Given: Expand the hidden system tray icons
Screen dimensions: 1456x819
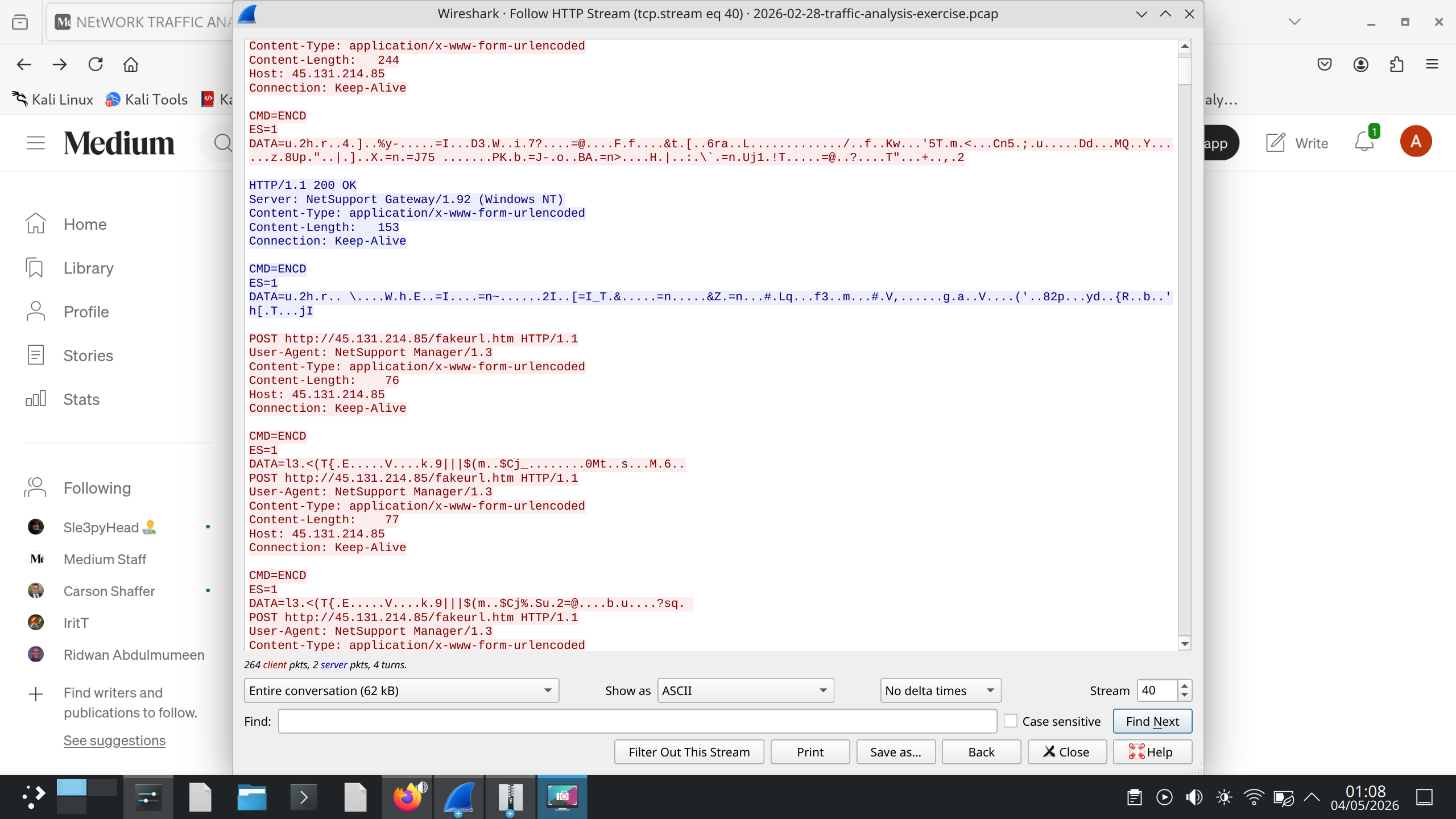Looking at the screenshot, I should 1312,797.
